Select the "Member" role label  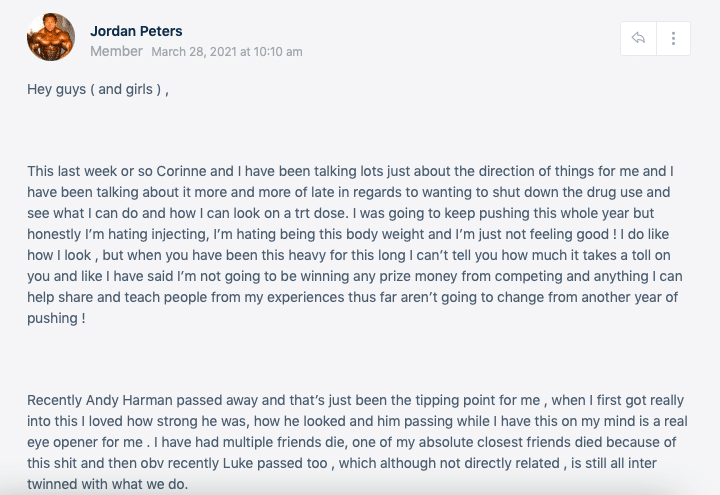tap(116, 51)
